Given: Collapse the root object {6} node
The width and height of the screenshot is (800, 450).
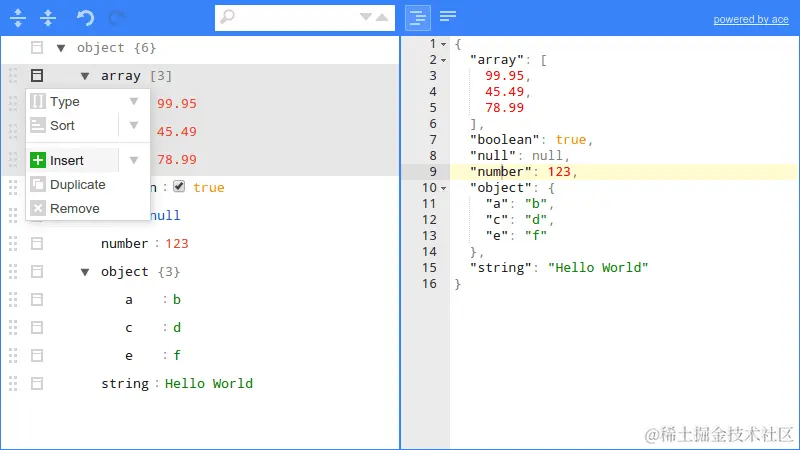Looking at the screenshot, I should (61, 48).
